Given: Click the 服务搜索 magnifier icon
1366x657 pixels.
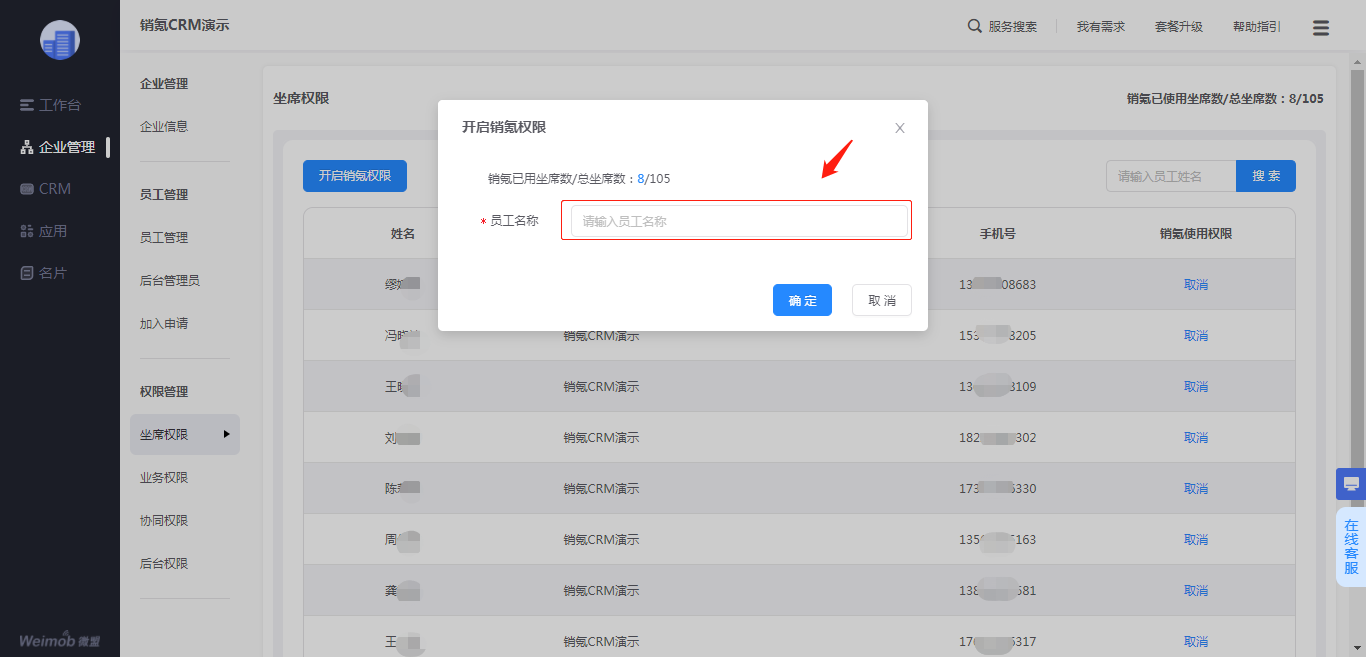Looking at the screenshot, I should (x=975, y=26).
